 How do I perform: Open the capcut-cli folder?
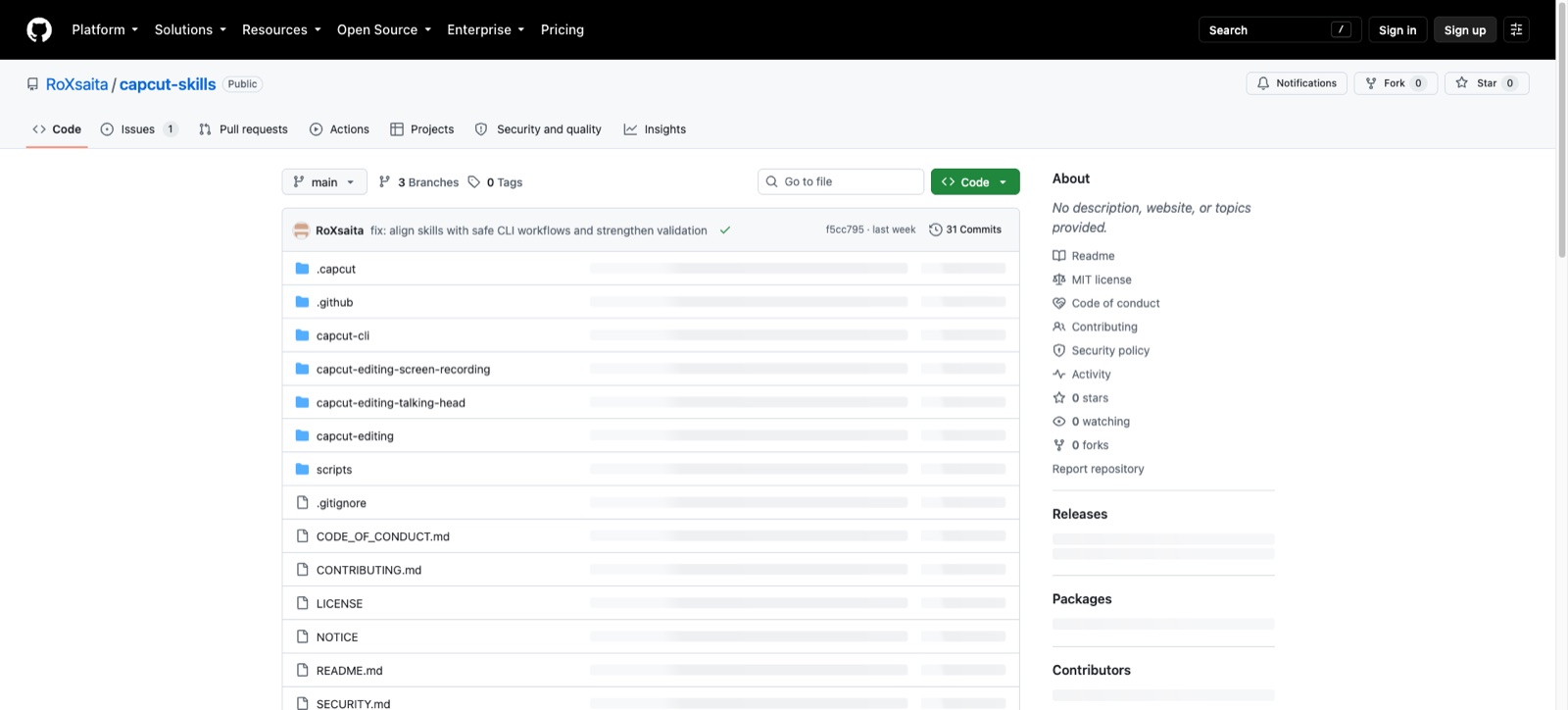click(x=343, y=335)
